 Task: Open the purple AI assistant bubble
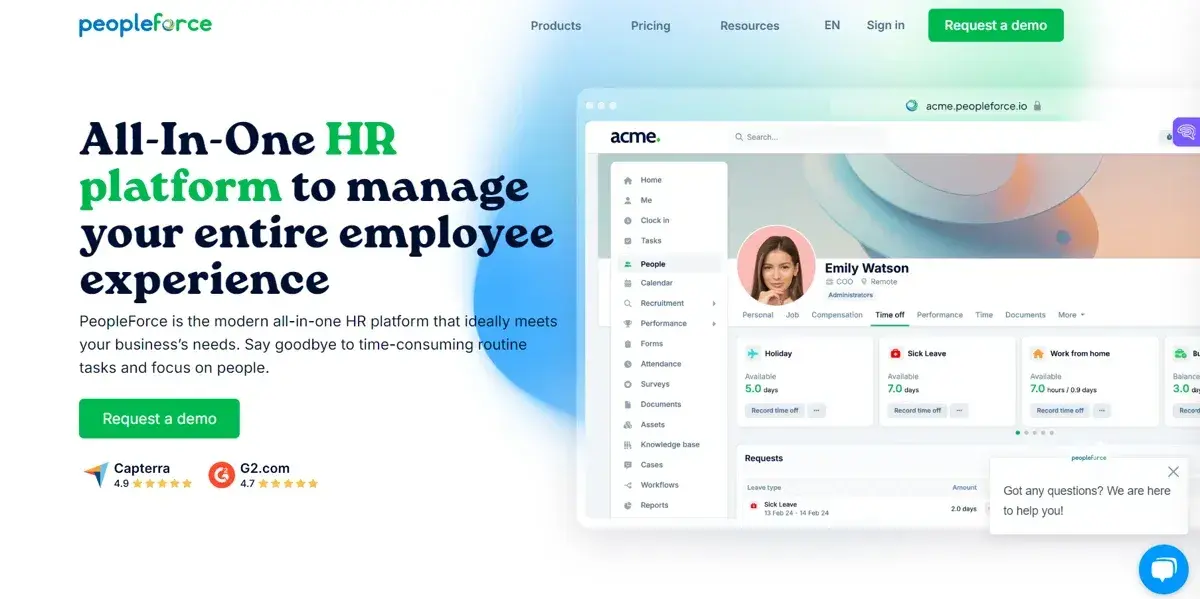tap(1185, 131)
